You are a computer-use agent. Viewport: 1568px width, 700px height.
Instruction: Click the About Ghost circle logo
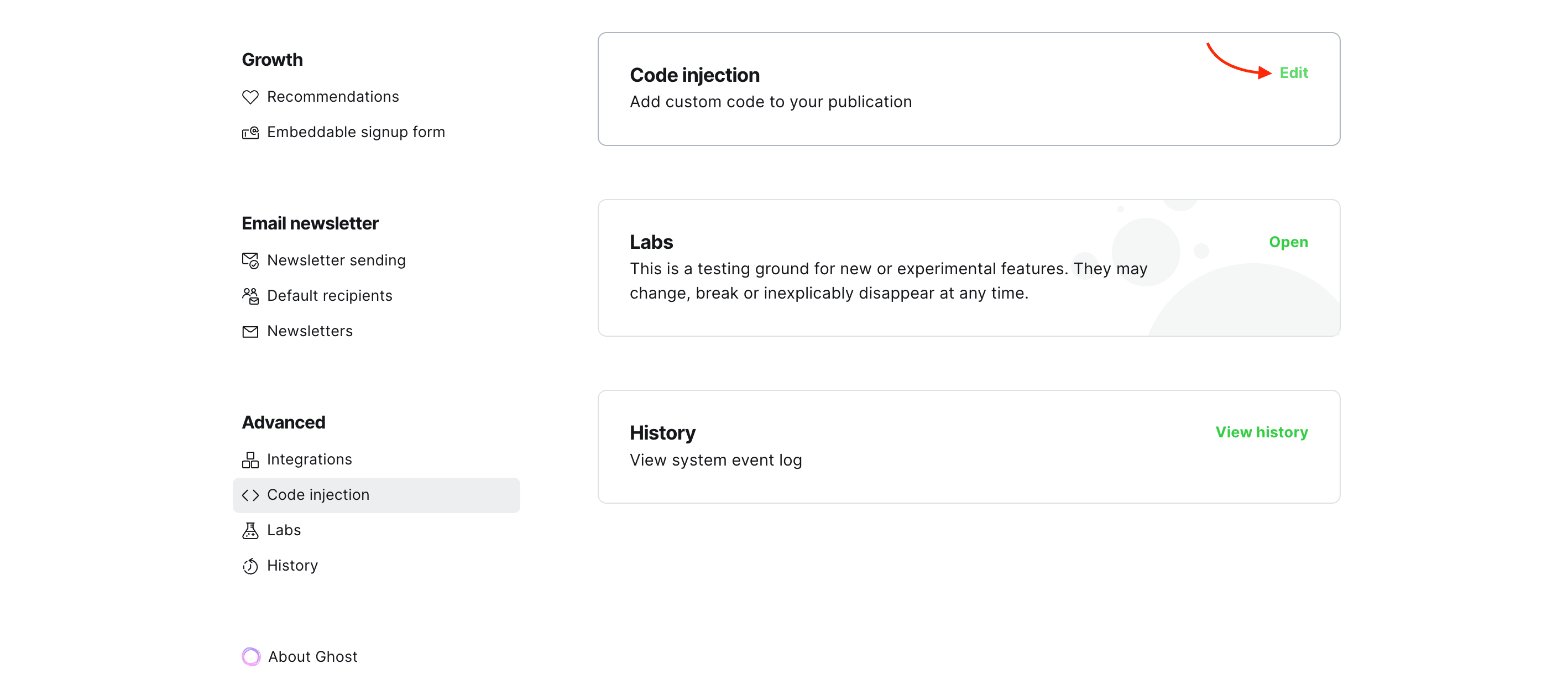251,656
